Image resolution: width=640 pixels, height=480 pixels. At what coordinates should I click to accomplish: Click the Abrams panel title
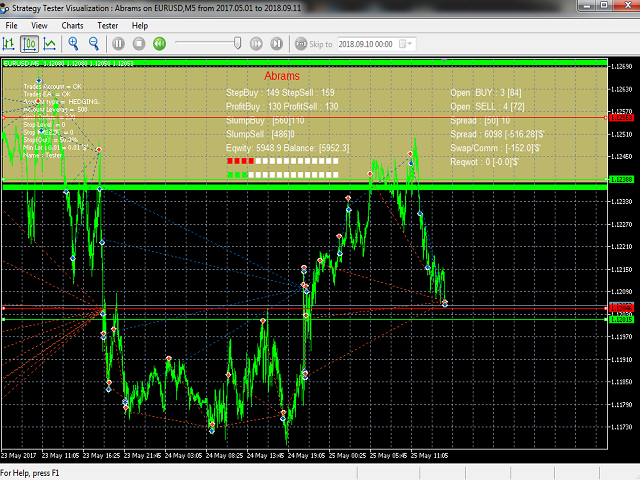tap(282, 76)
